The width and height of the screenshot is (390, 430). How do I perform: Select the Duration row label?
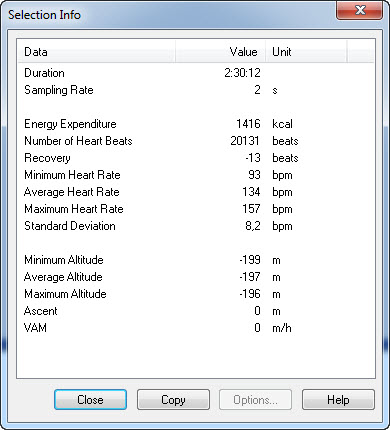click(x=44, y=73)
